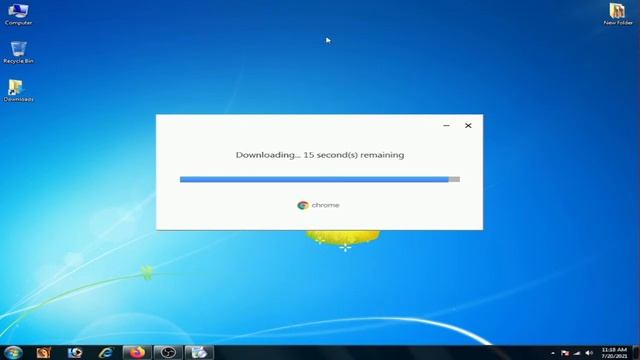Click the 'Downloading... 15 second(s) remaining' text

320,155
